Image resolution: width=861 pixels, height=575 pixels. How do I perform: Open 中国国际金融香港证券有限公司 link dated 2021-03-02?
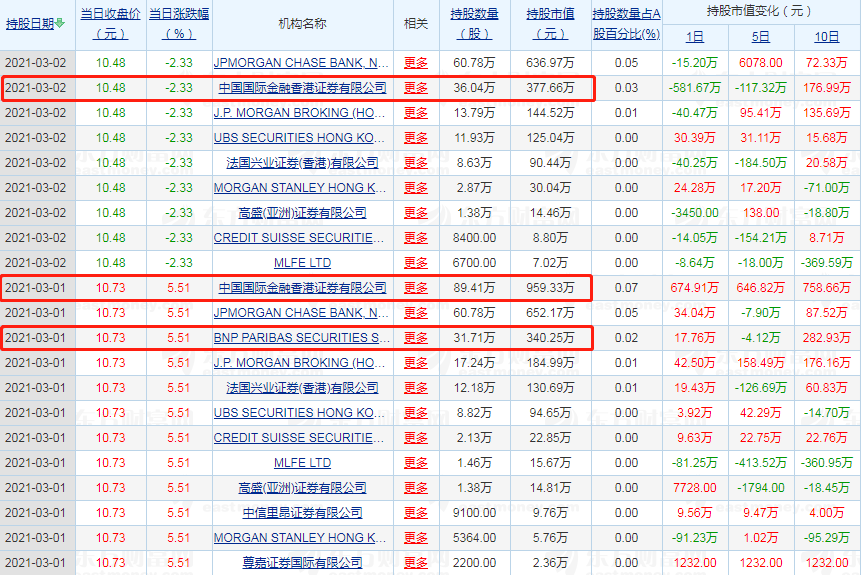pos(303,88)
